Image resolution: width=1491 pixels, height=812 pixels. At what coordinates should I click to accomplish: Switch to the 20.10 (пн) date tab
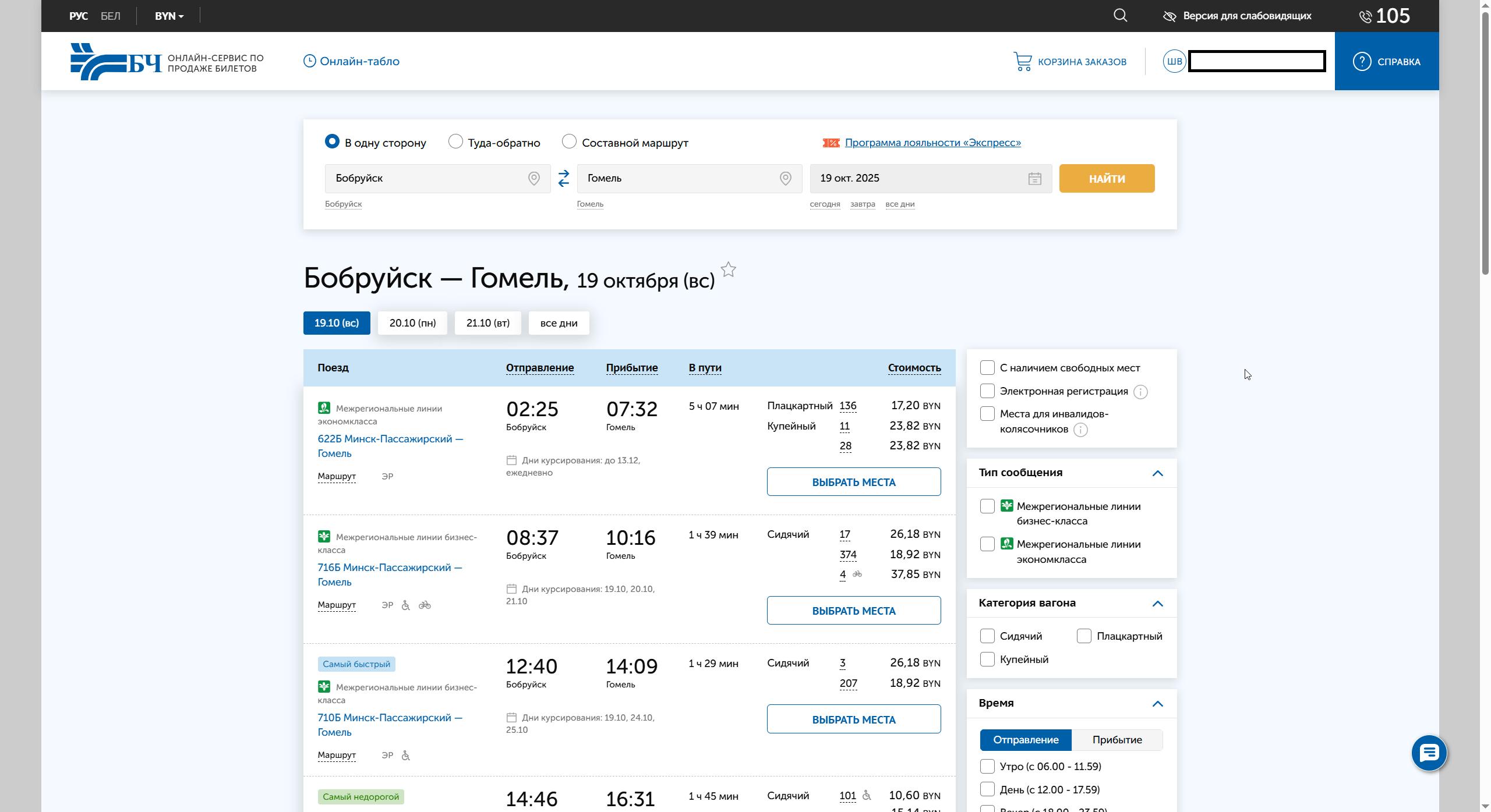412,323
